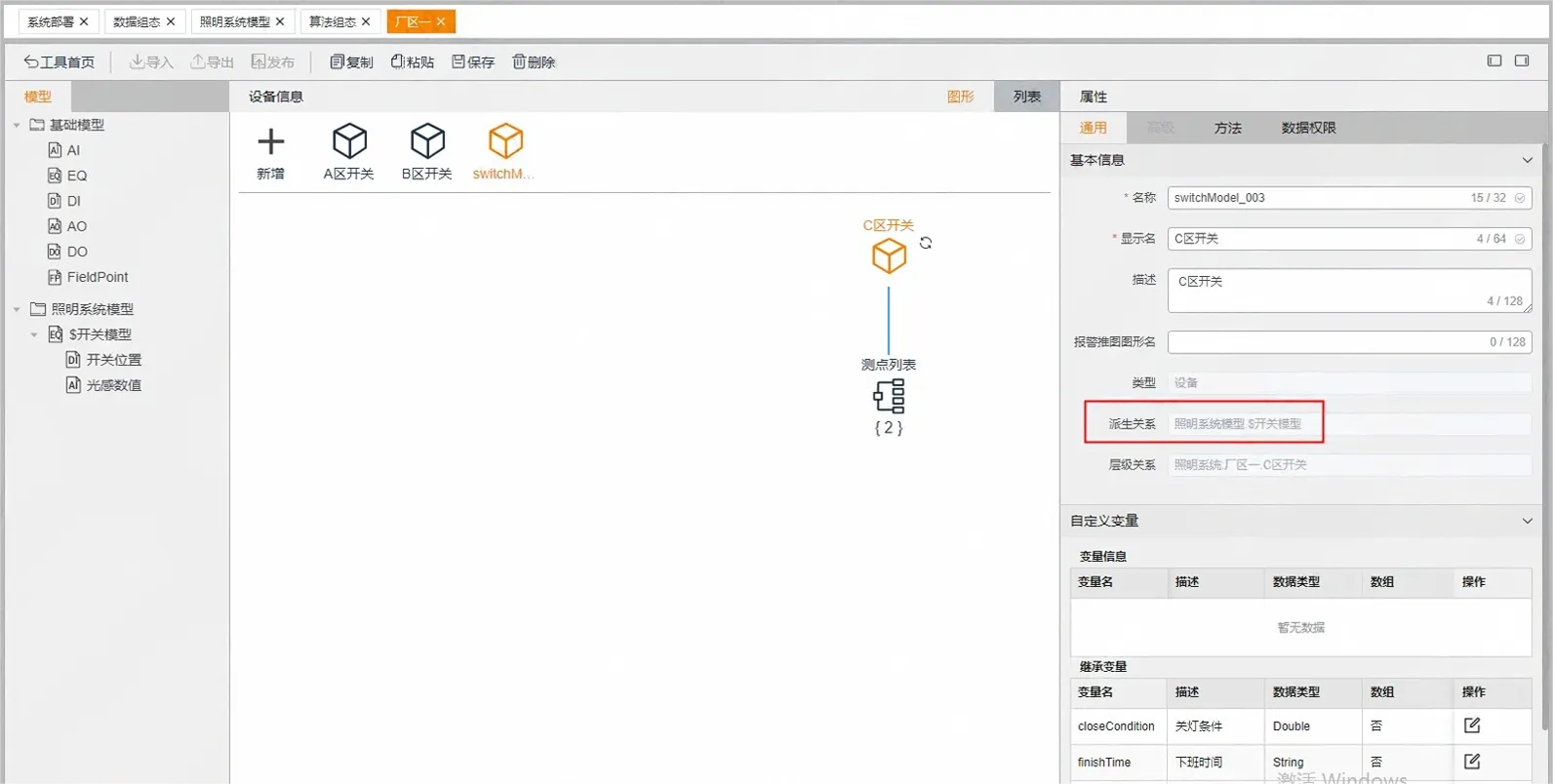Click the 删除 delete toolbar button
Image resolution: width=1553 pixels, height=784 pixels.
tap(534, 61)
